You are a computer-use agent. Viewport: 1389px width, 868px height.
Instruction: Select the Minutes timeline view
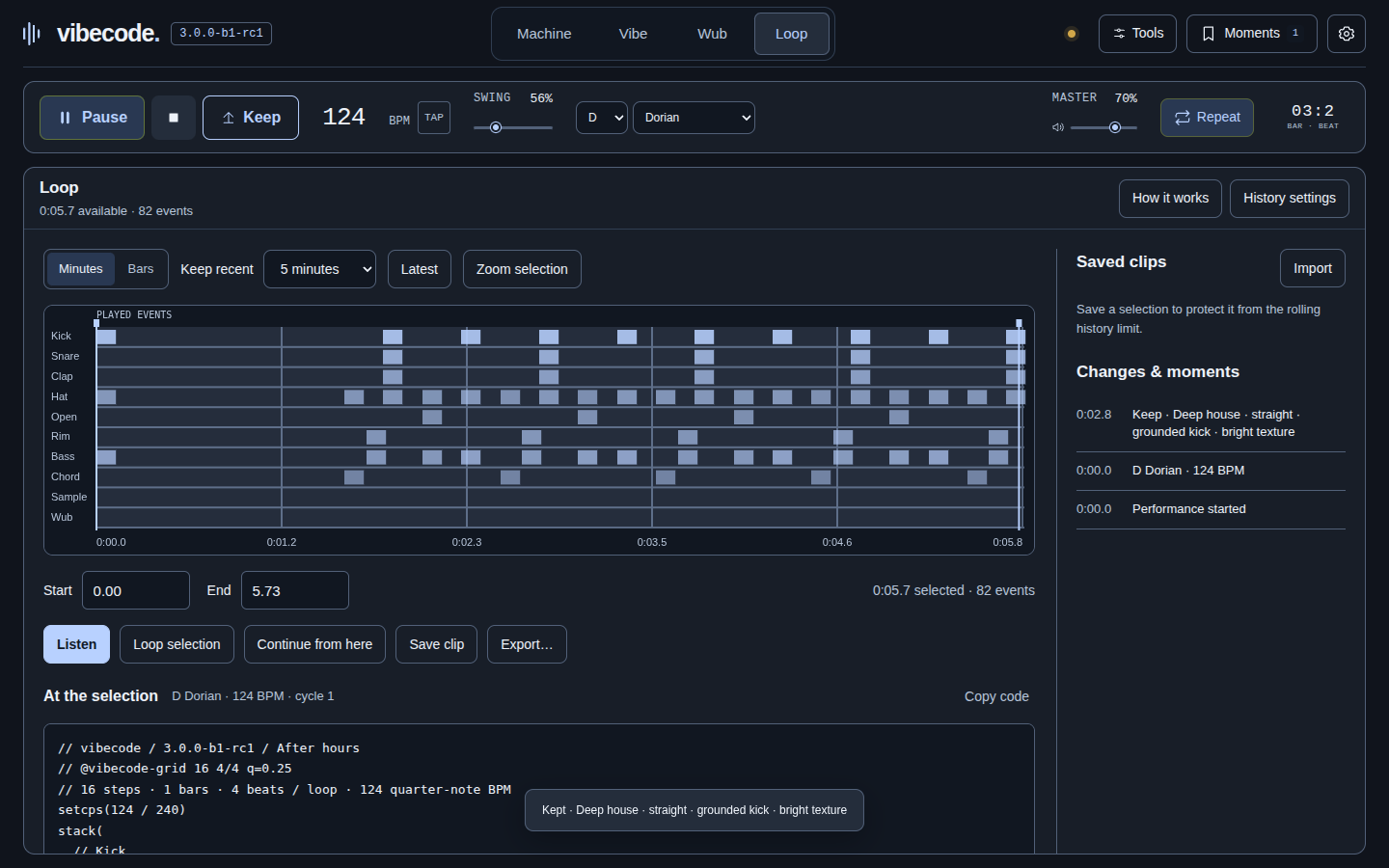tap(81, 269)
